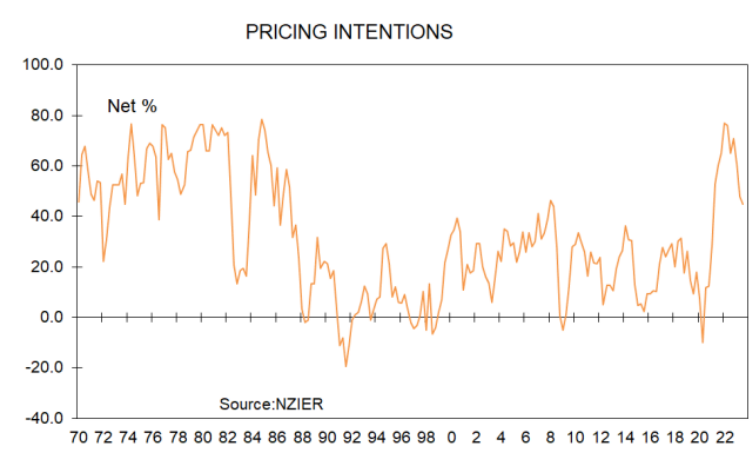Click the 60.0 y-axis label
756x465 pixels.
point(48,166)
